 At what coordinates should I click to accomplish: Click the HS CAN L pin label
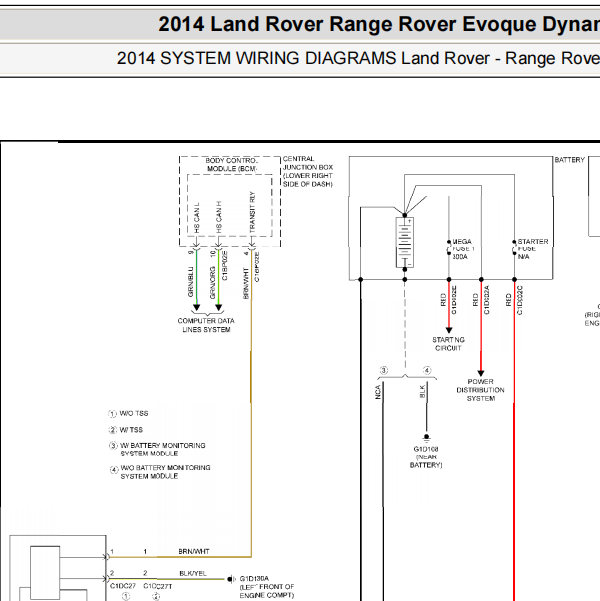pyautogui.click(x=197, y=218)
